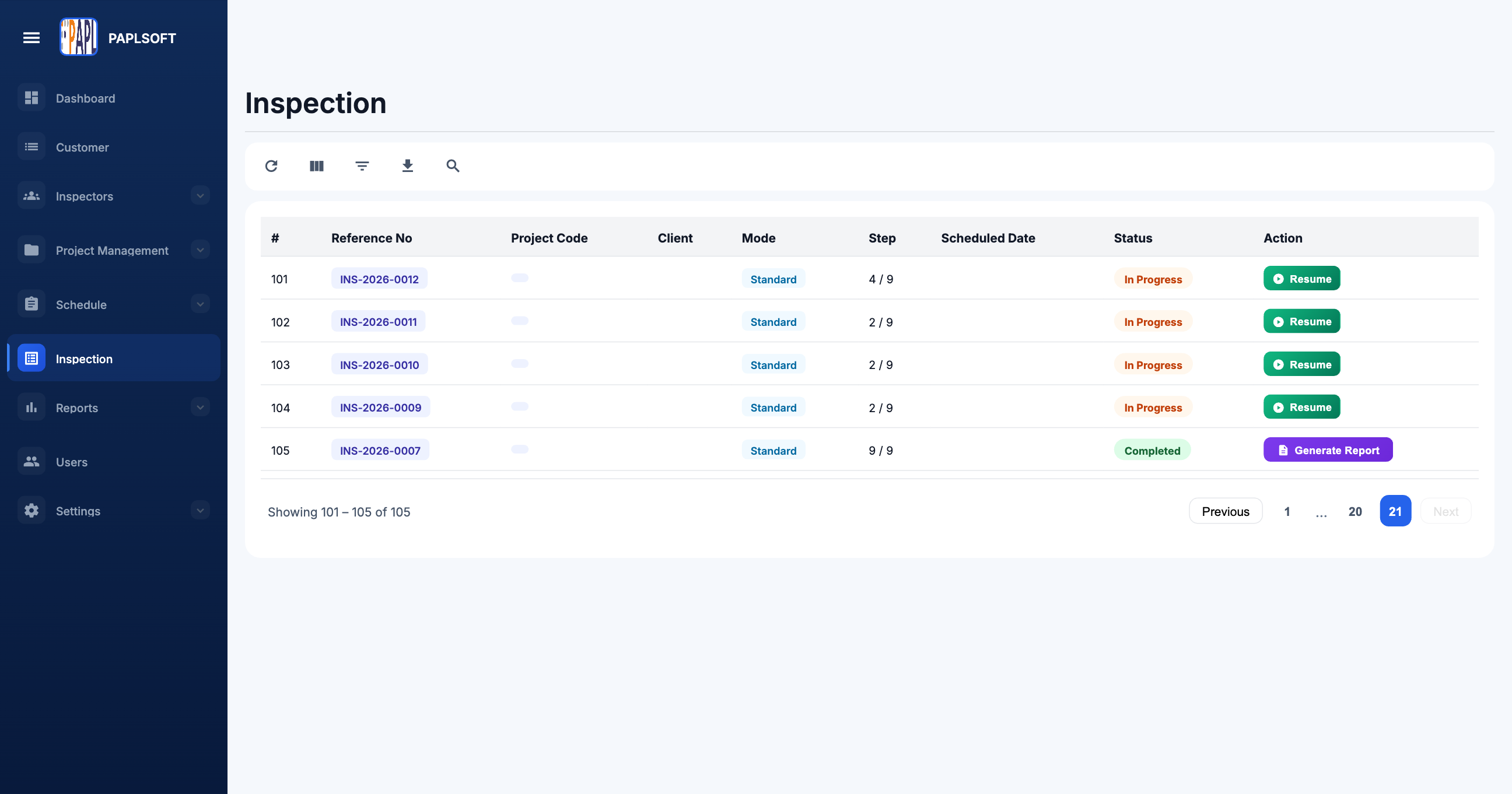Click the current page 21 button
This screenshot has height=794, width=1512.
point(1395,511)
